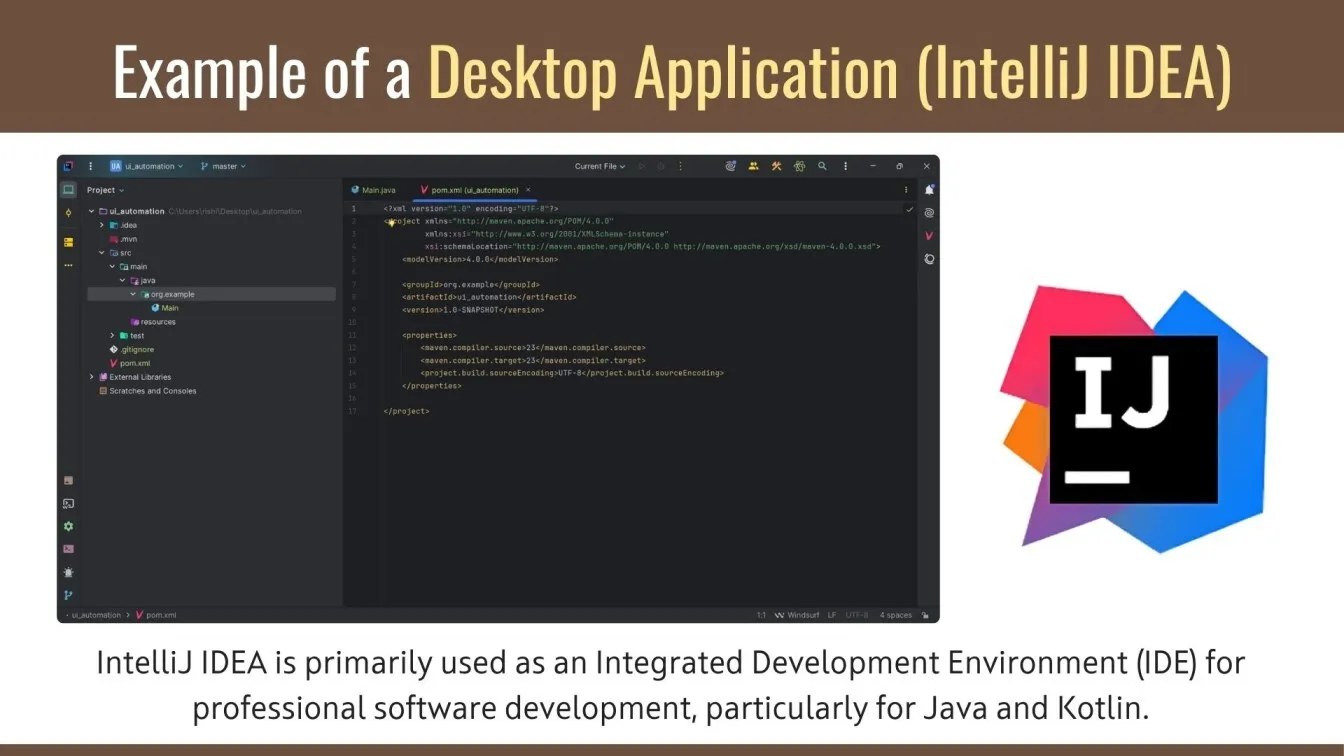Open the ui_automation project dropdown
The height and width of the screenshot is (756, 1344).
click(x=147, y=166)
